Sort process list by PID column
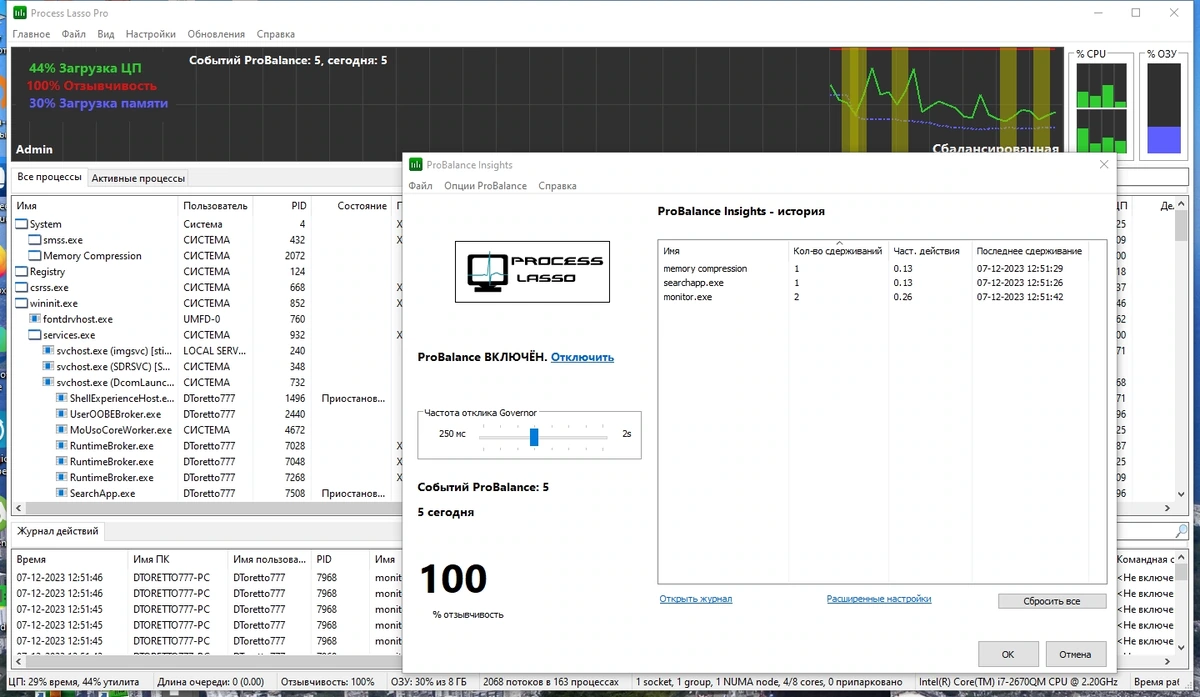Screen dimensions: 1200x697 [x=281, y=205]
